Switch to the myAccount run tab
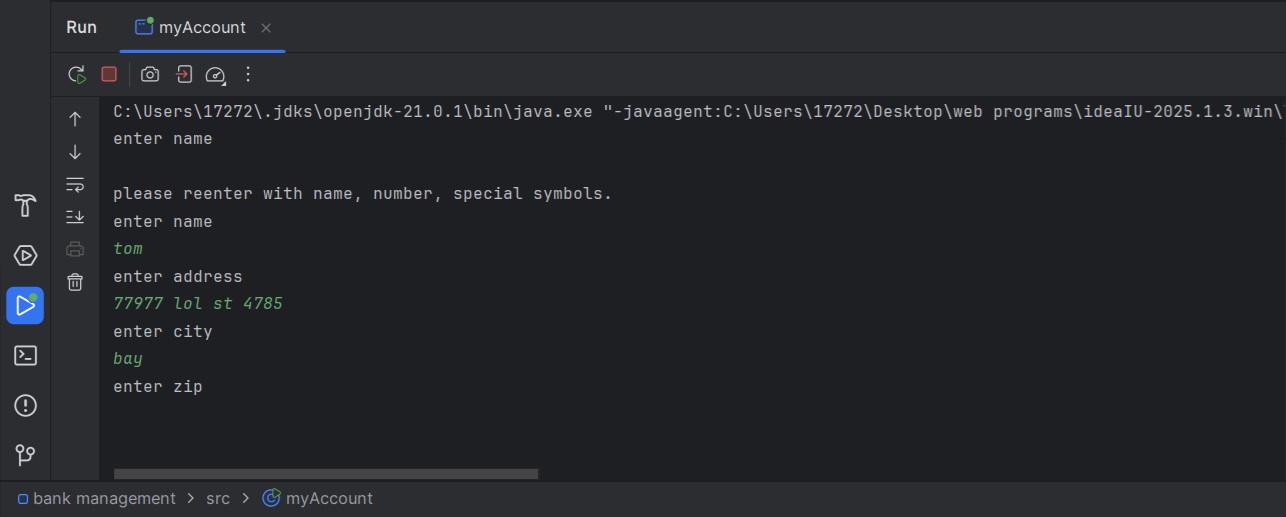 pos(201,28)
